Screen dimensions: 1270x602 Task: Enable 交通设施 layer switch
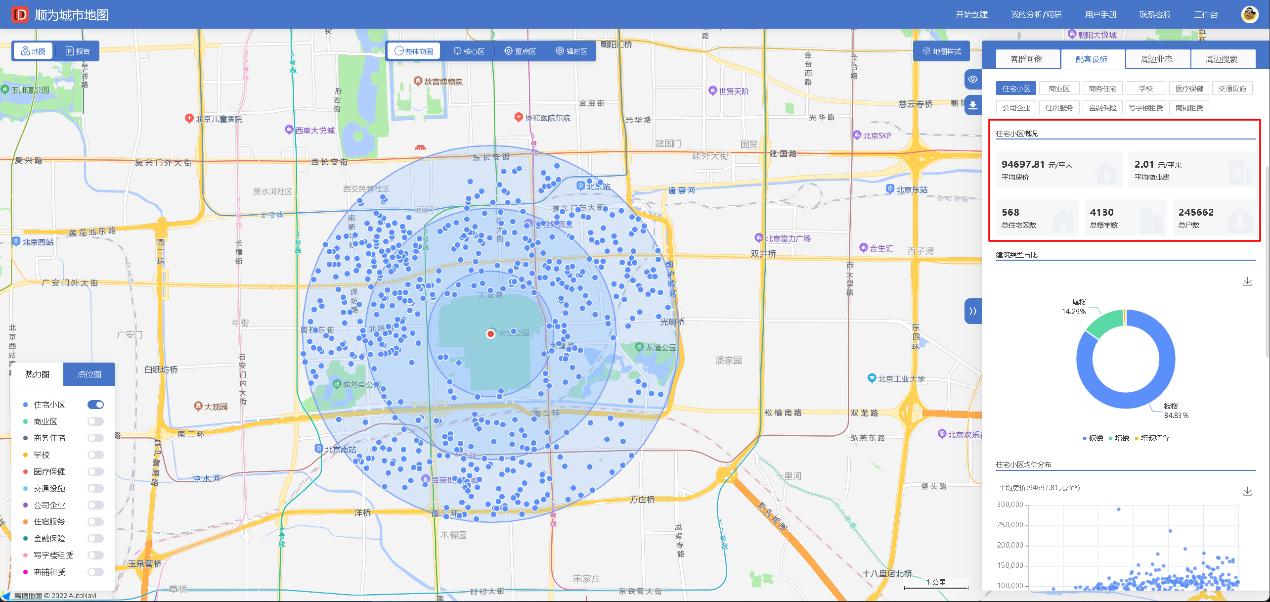click(96, 488)
